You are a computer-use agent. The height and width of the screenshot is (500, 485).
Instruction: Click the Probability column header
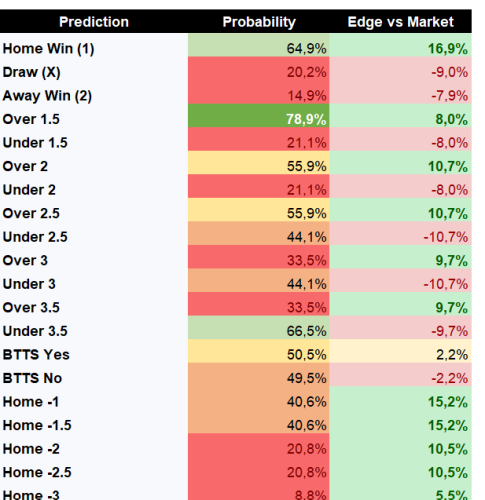pyautogui.click(x=259, y=22)
